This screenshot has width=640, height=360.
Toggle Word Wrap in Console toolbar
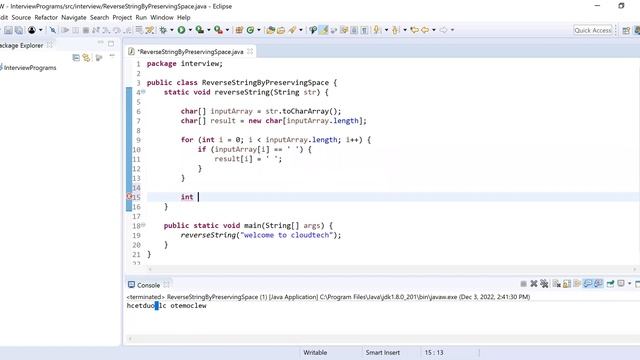tap(577, 284)
